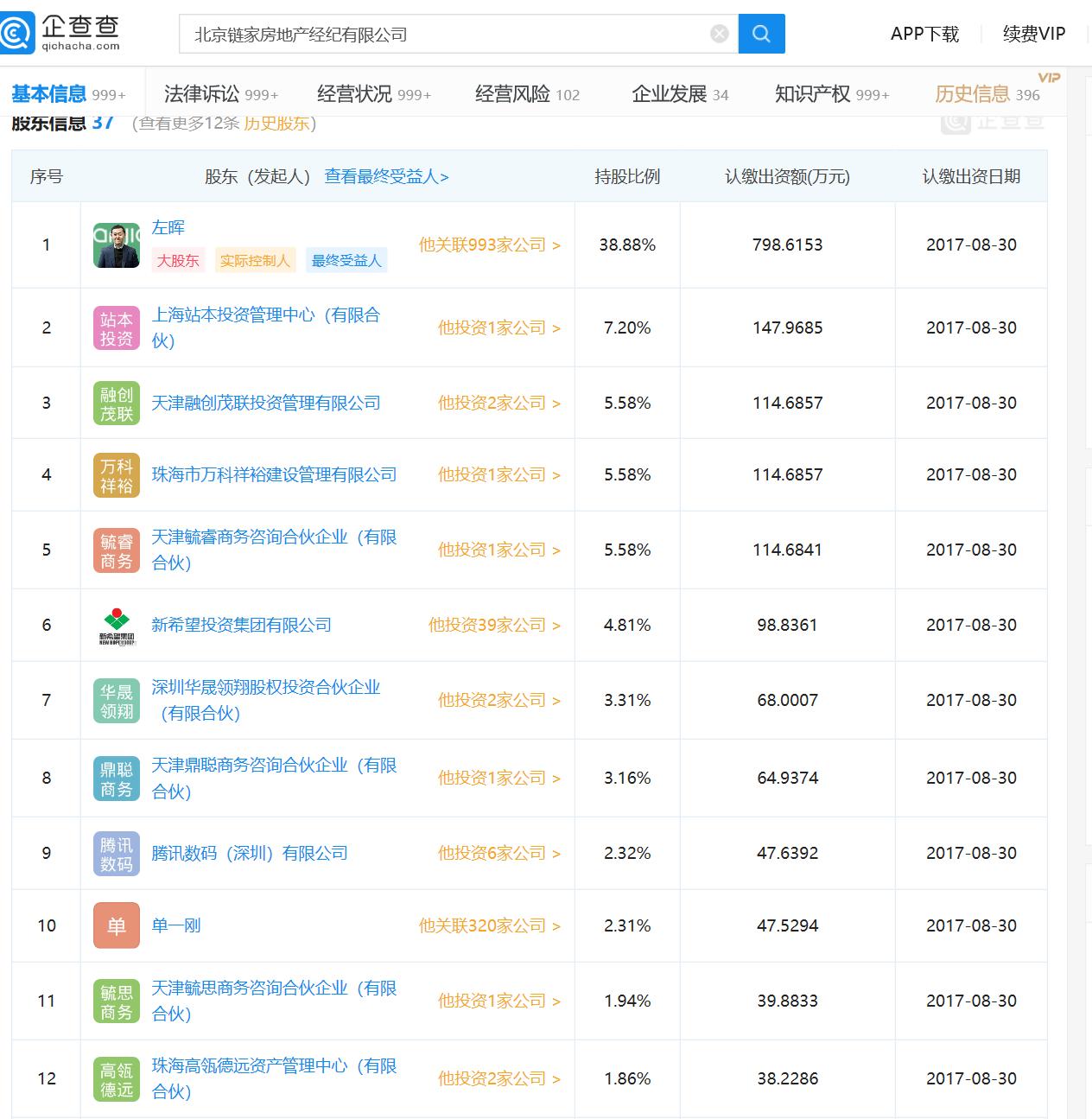
Task: Click the 认缴出资额(万元) column header
Action: point(788,176)
